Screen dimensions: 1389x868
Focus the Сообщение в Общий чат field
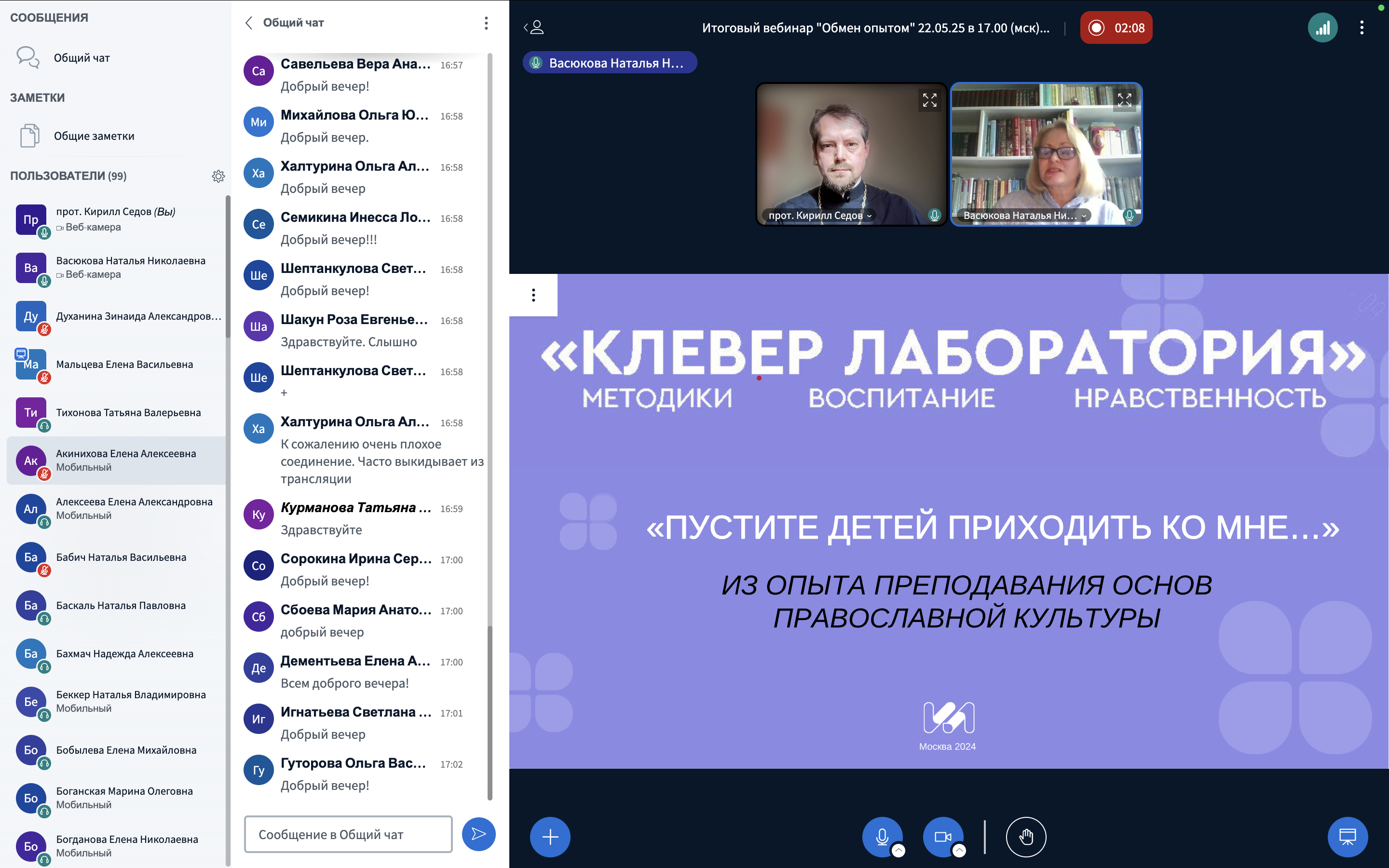pyautogui.click(x=348, y=834)
